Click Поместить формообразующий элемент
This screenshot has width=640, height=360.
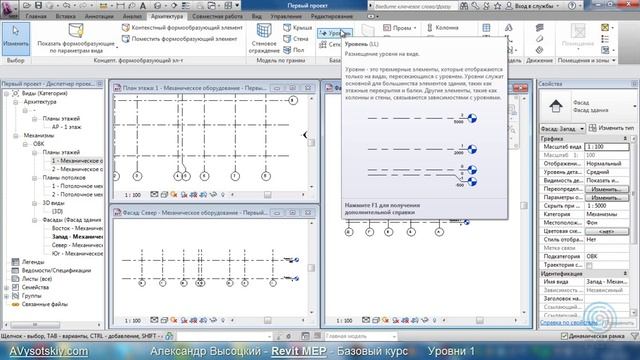[179, 39]
